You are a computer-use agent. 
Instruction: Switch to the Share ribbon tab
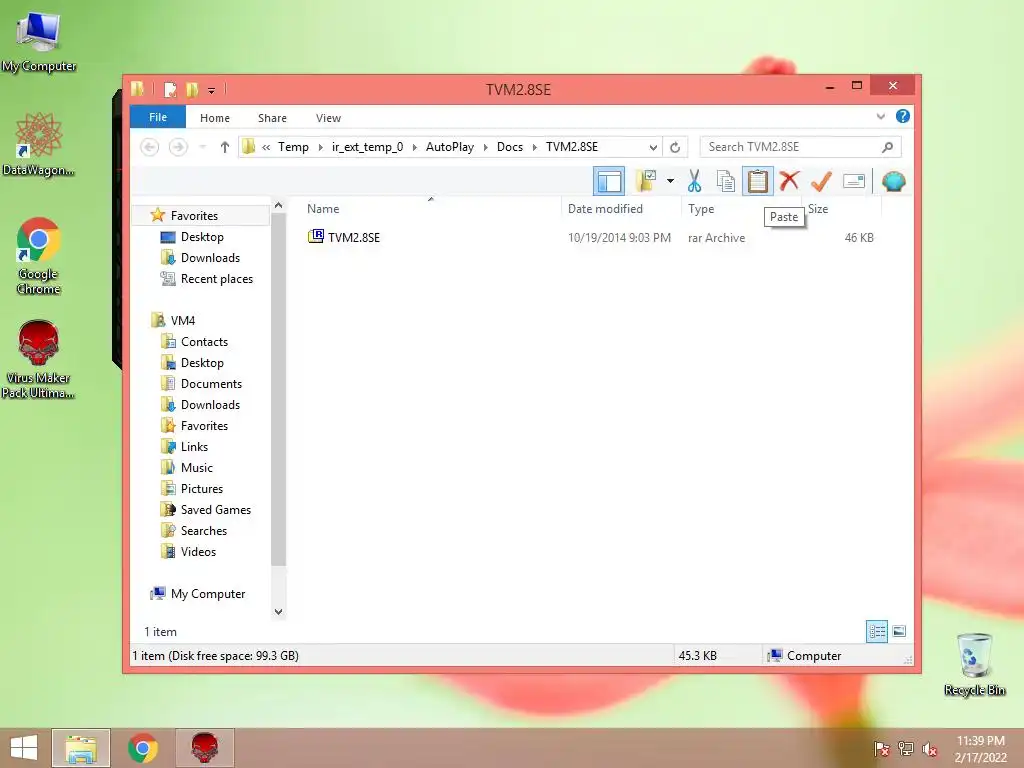272,118
